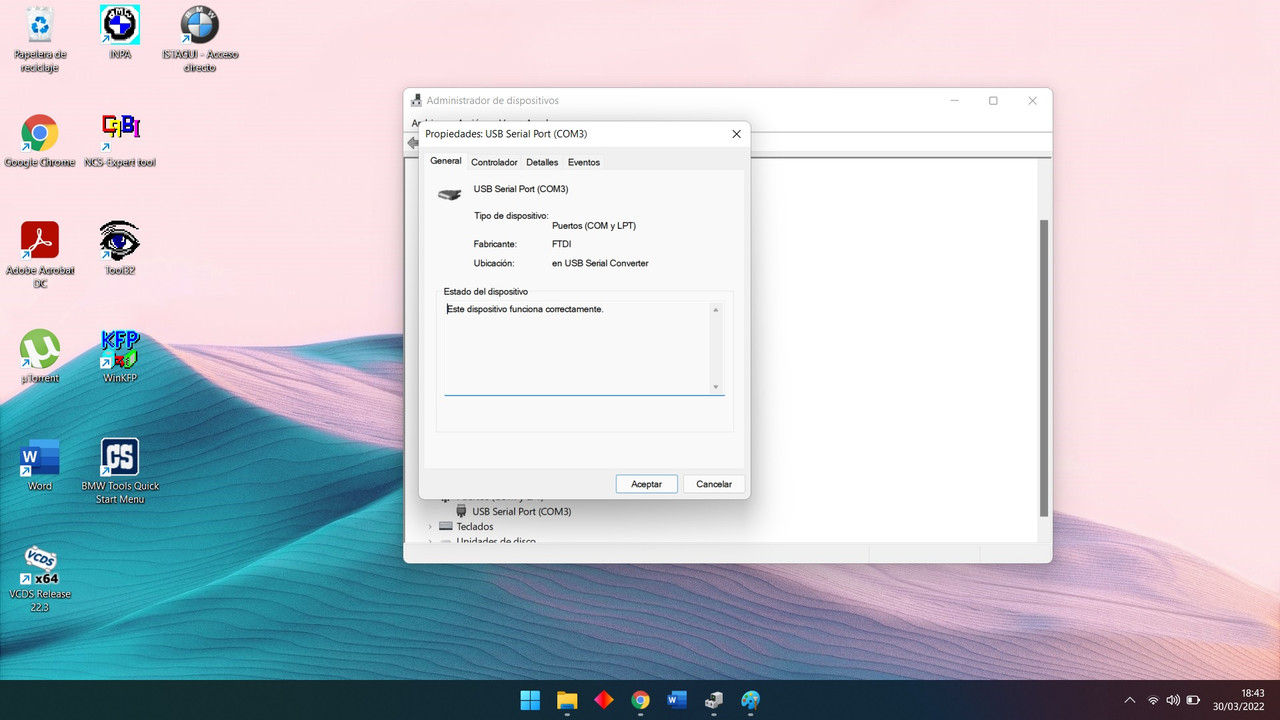This screenshot has width=1280, height=720.
Task: Click the 'FTDI' manufacturer value
Action: pyautogui.click(x=561, y=244)
